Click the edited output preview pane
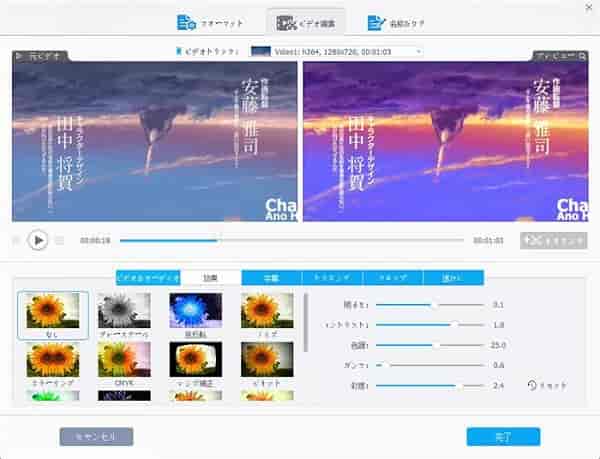600x459 pixels. (445, 142)
